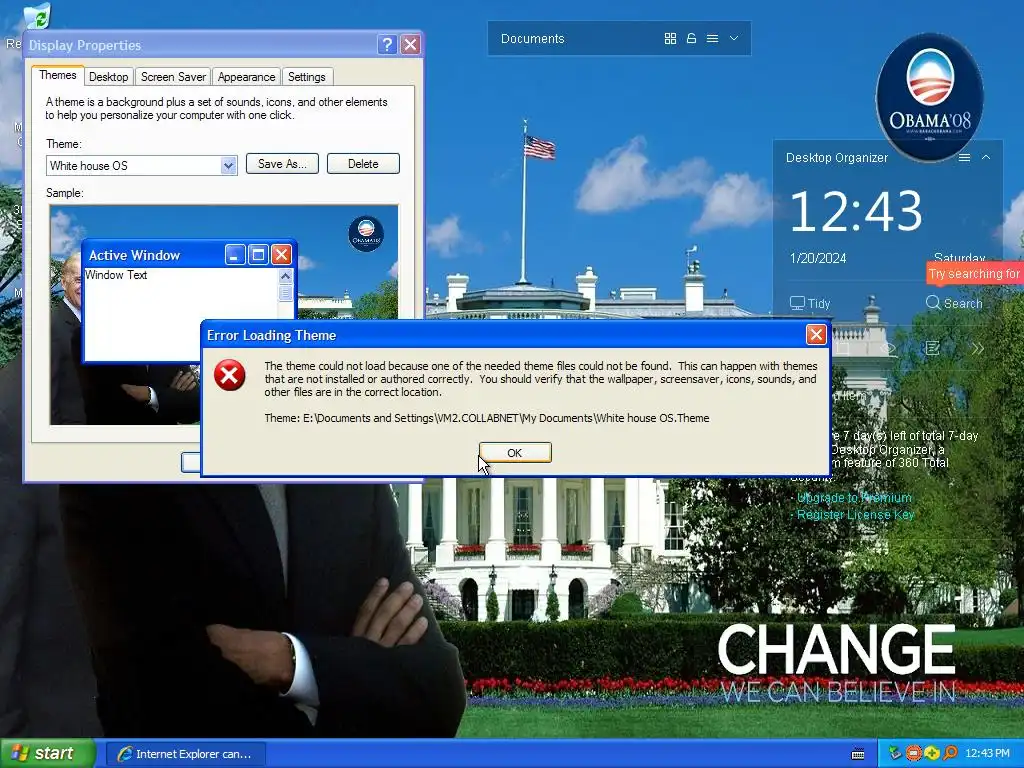Click the help question mark in Display Properties
Image resolution: width=1024 pixels, height=768 pixels.
coord(387,44)
